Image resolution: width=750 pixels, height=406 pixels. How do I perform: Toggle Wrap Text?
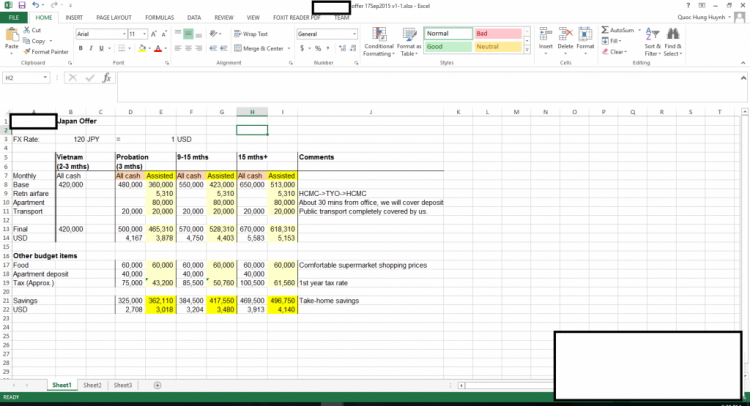click(251, 34)
